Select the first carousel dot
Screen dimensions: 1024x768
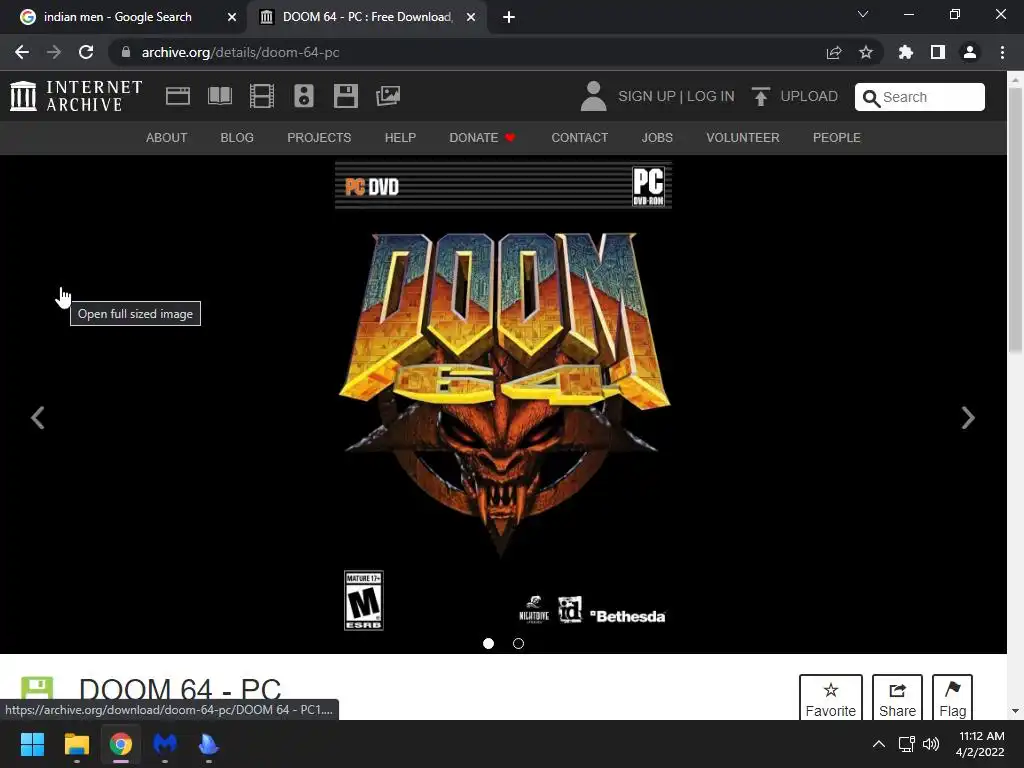488,643
